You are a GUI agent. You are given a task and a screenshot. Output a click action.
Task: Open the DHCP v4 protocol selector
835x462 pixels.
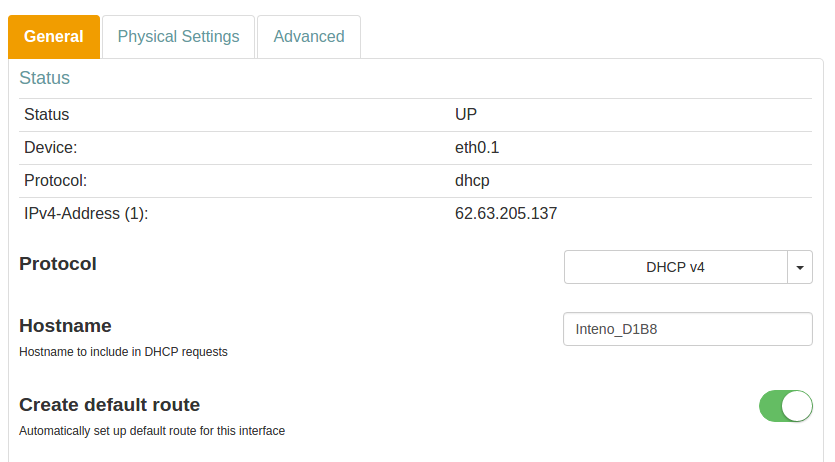click(x=676, y=268)
